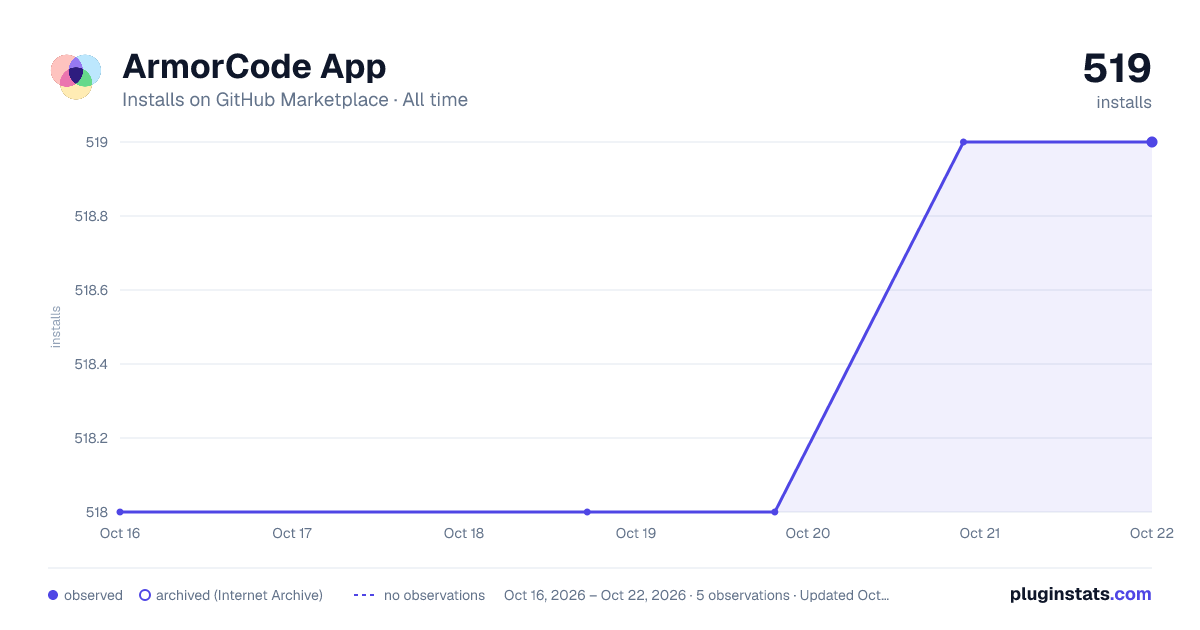
Task: Click the vertical 'installs' axis title
Action: 56,327
